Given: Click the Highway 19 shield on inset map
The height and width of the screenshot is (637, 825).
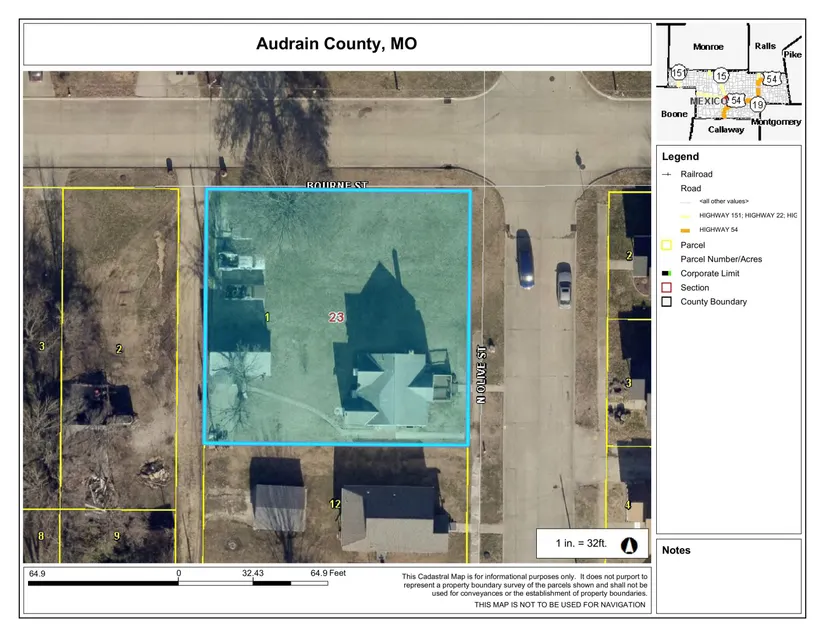Looking at the screenshot, I should pyautogui.click(x=758, y=104).
